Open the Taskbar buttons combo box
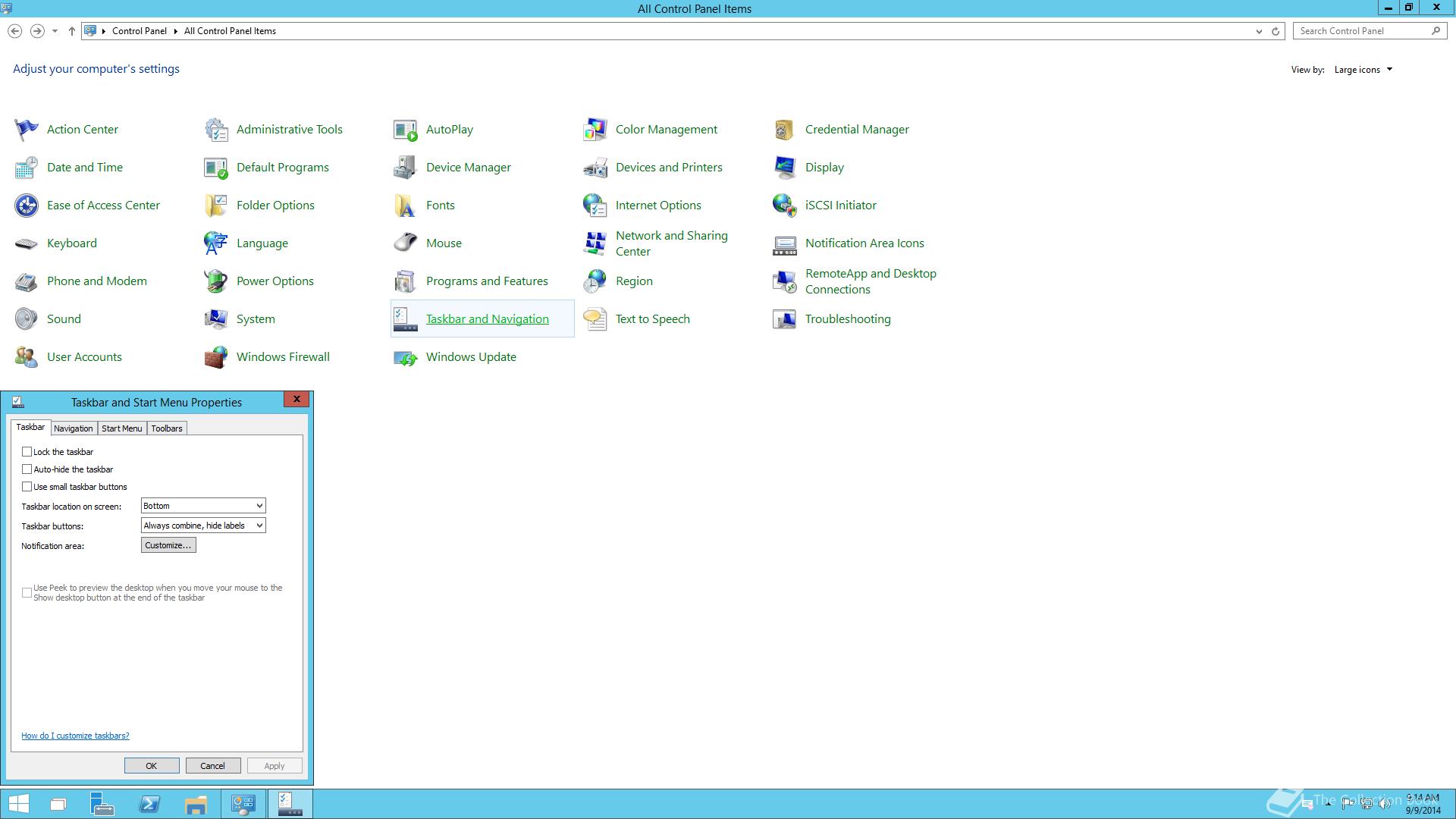 pos(203,526)
